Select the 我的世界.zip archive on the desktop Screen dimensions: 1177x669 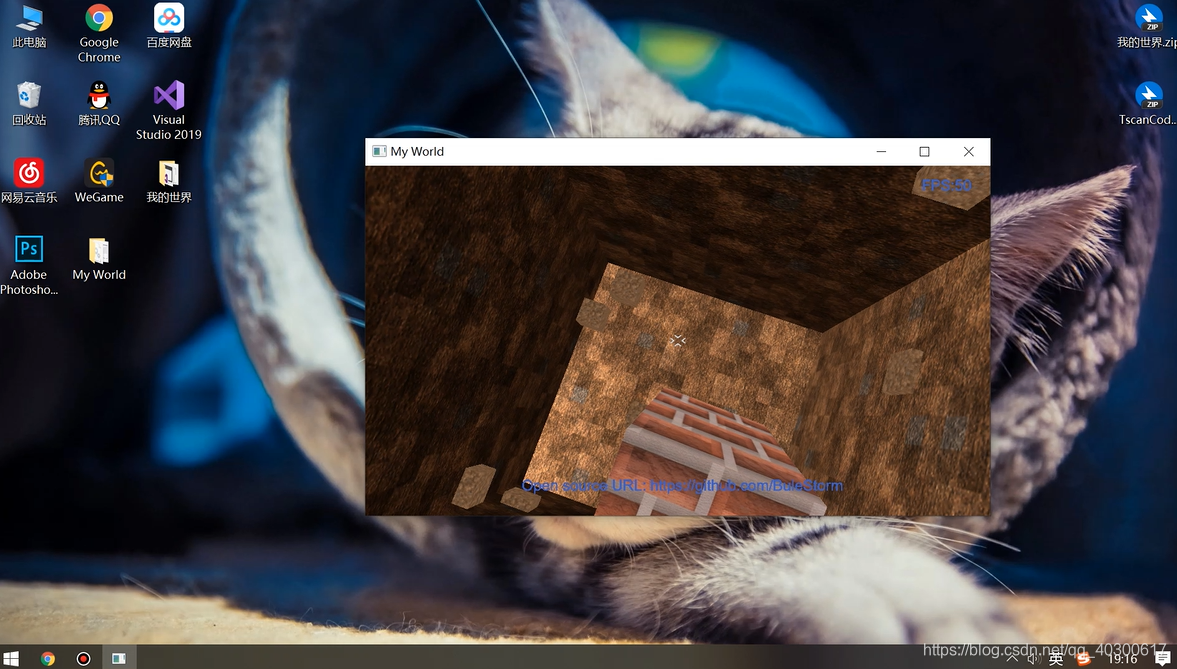[x=1148, y=26]
